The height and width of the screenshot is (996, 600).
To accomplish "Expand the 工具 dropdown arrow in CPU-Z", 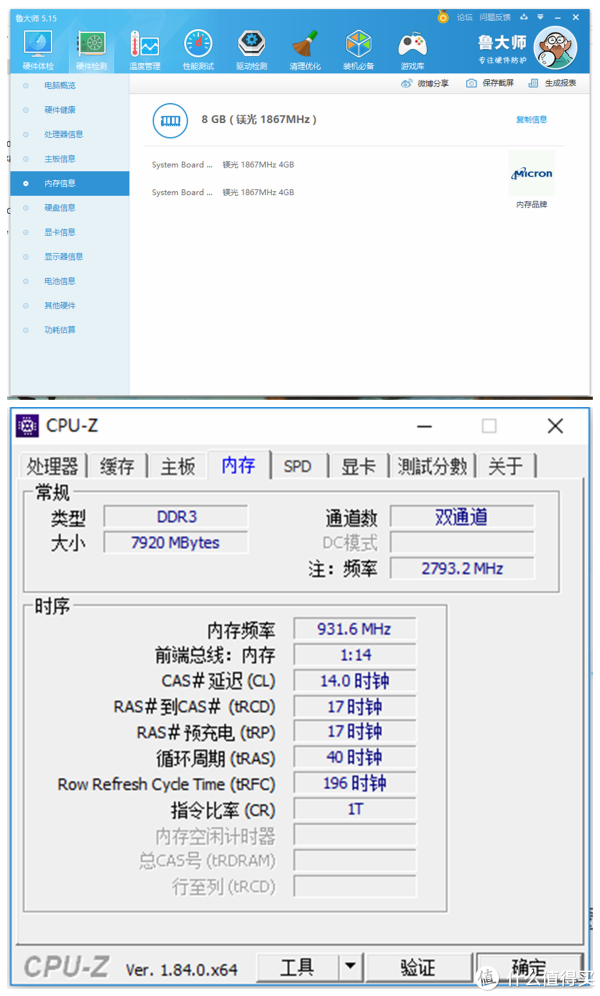I will tap(350, 967).
